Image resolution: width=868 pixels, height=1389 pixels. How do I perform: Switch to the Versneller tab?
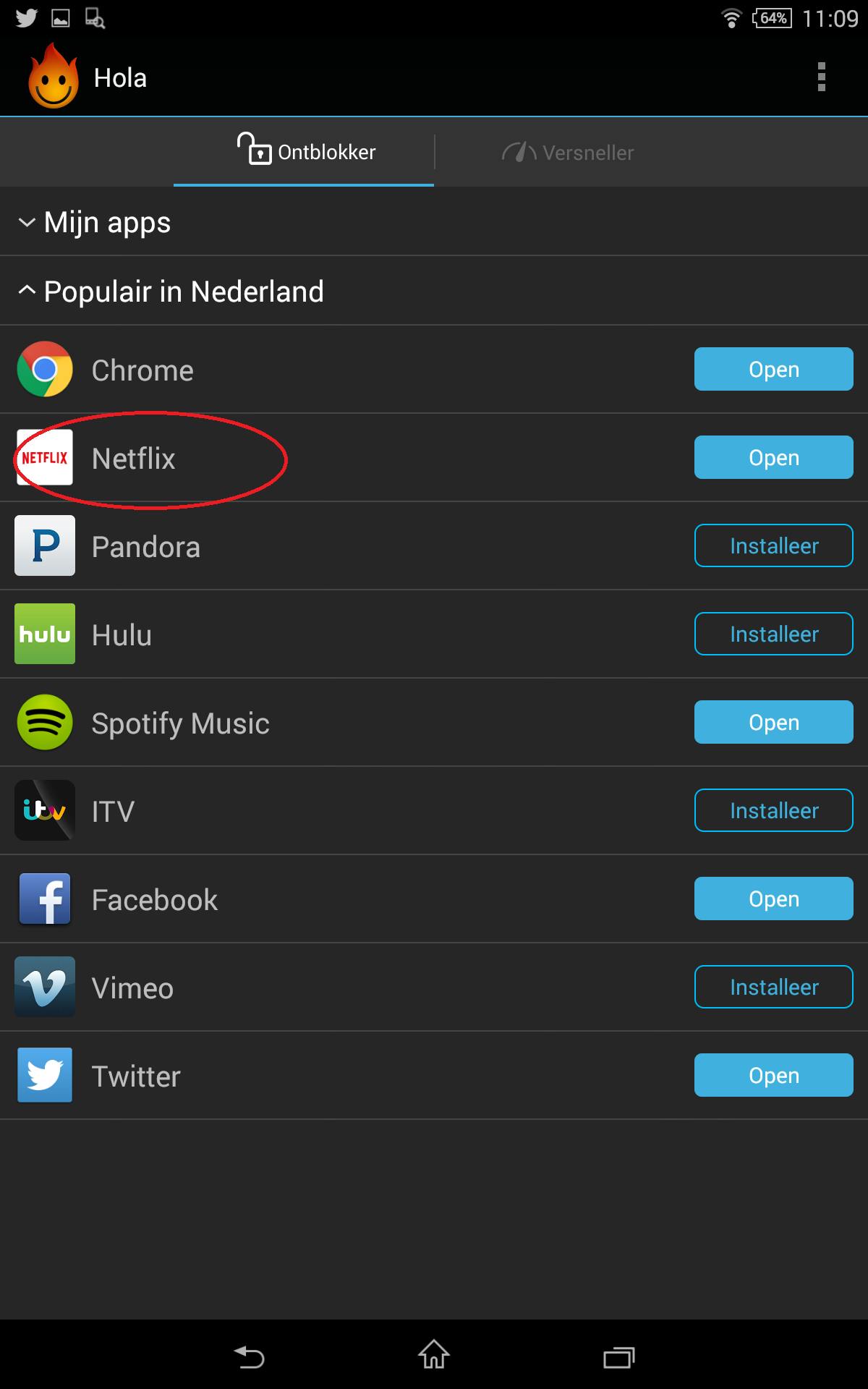click(x=569, y=153)
